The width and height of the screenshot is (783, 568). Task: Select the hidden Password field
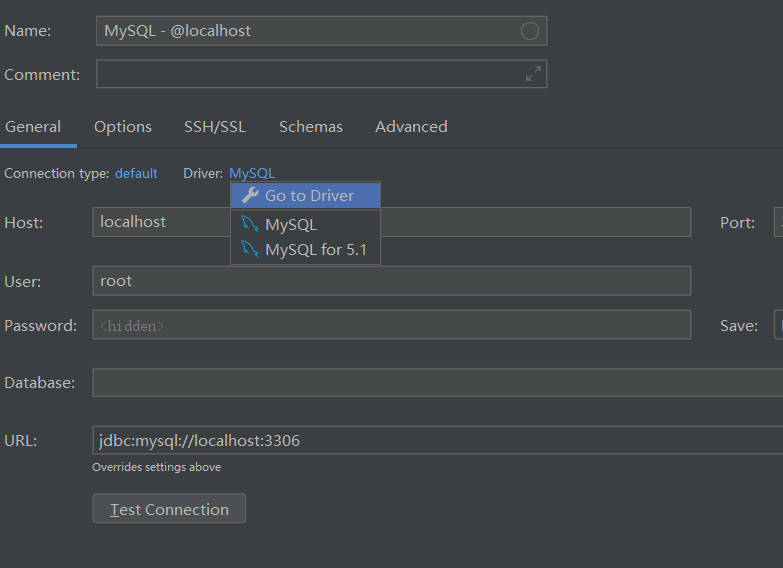point(390,325)
